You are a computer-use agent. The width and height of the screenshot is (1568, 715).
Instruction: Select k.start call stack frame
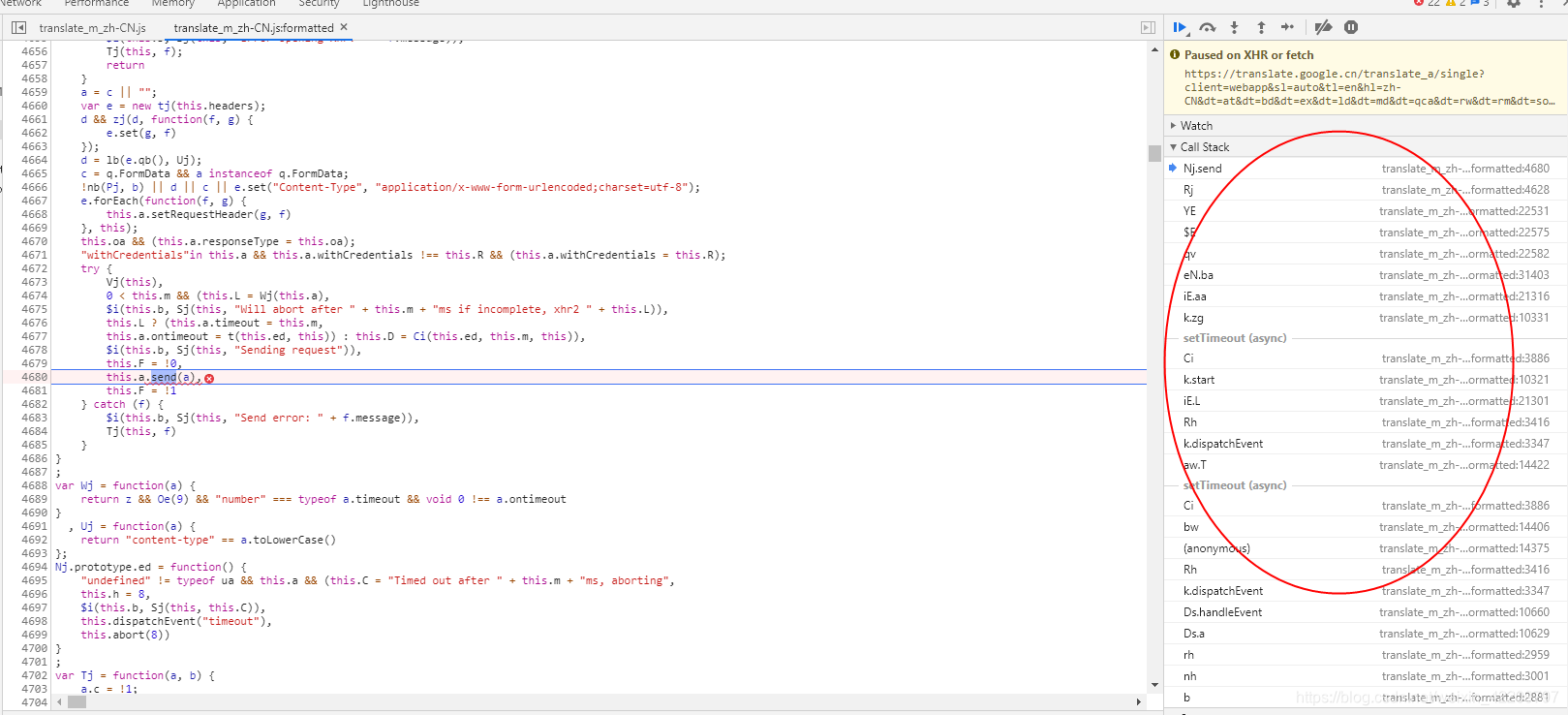[1366, 380]
